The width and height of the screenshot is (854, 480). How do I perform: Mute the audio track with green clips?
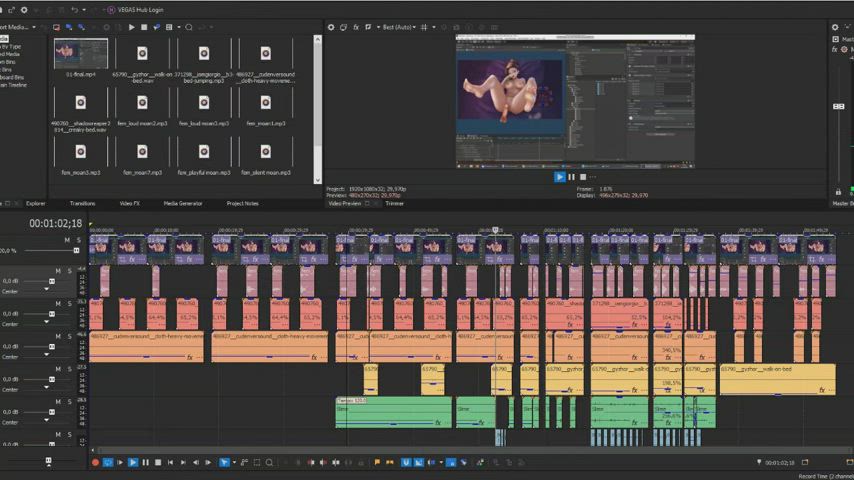click(x=58, y=402)
